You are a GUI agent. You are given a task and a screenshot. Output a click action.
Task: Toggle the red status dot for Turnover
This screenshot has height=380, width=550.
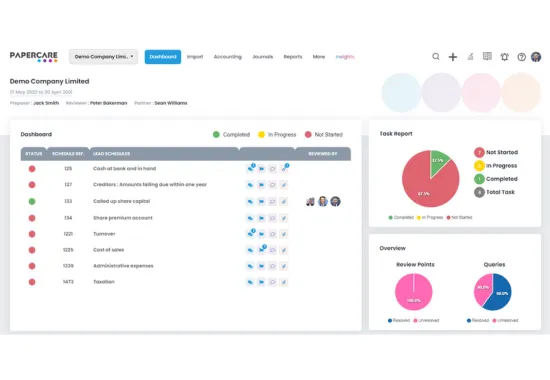coord(32,234)
